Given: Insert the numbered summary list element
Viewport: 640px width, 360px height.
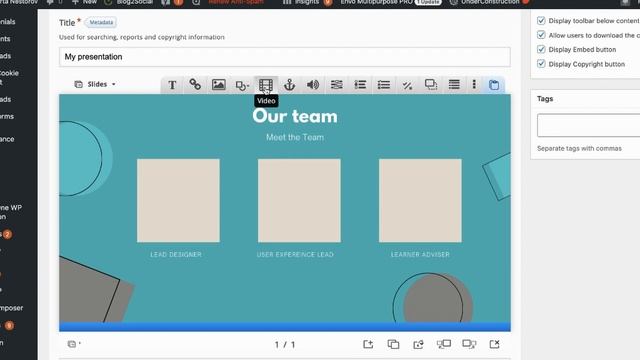Looking at the screenshot, I should coord(360,84).
